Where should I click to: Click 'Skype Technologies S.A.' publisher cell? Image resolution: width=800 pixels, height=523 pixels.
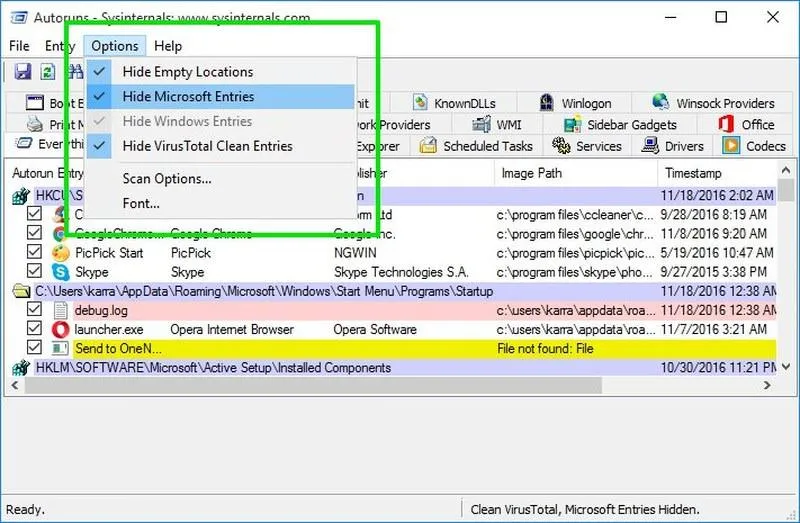point(402,272)
